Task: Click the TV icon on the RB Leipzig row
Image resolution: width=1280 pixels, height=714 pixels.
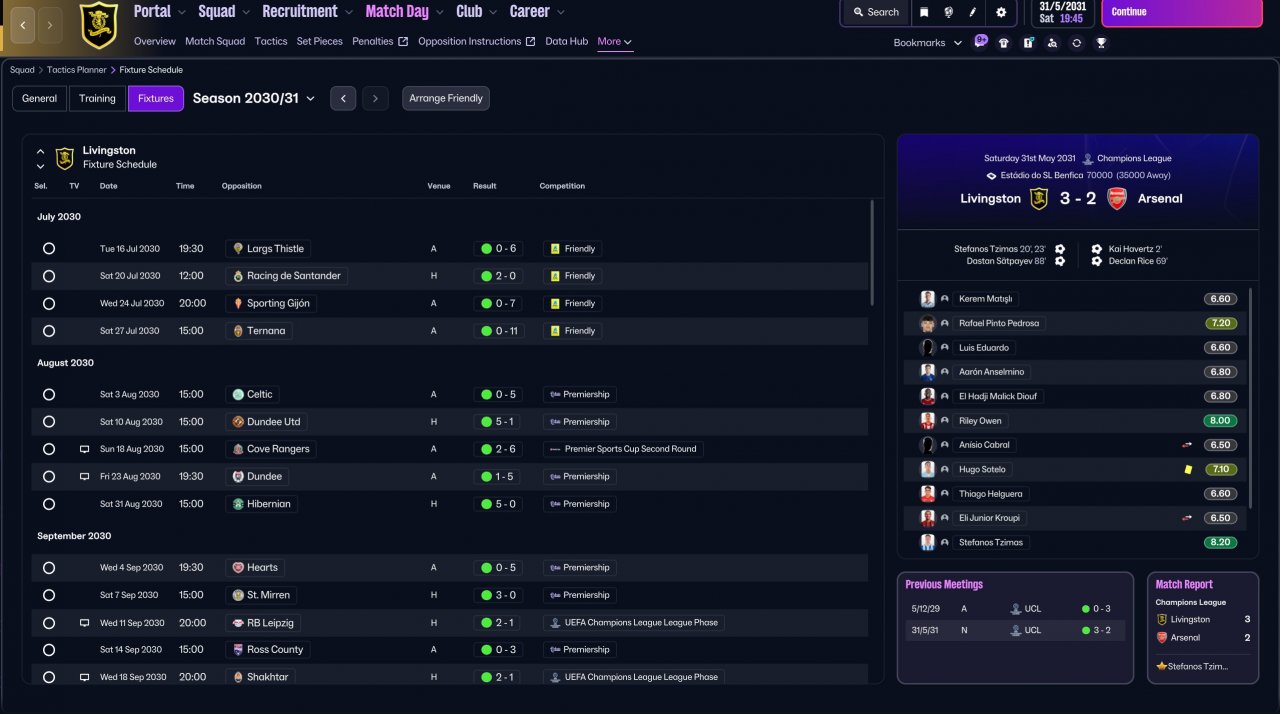Action: pos(85,623)
